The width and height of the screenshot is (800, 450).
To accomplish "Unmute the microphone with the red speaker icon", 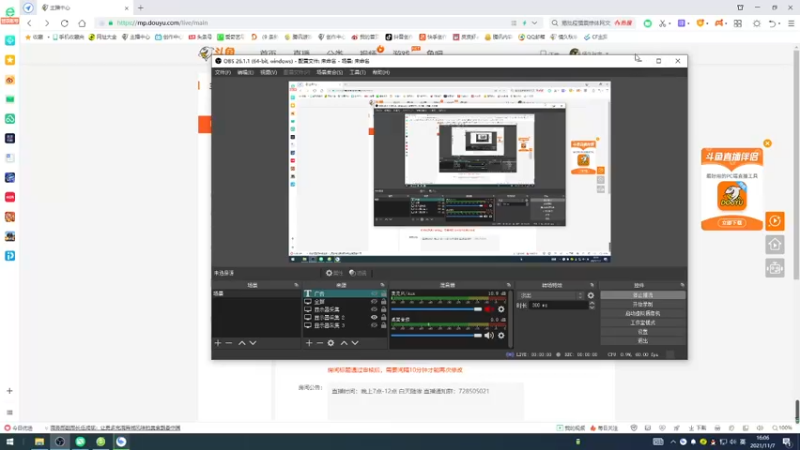I will [x=489, y=309].
